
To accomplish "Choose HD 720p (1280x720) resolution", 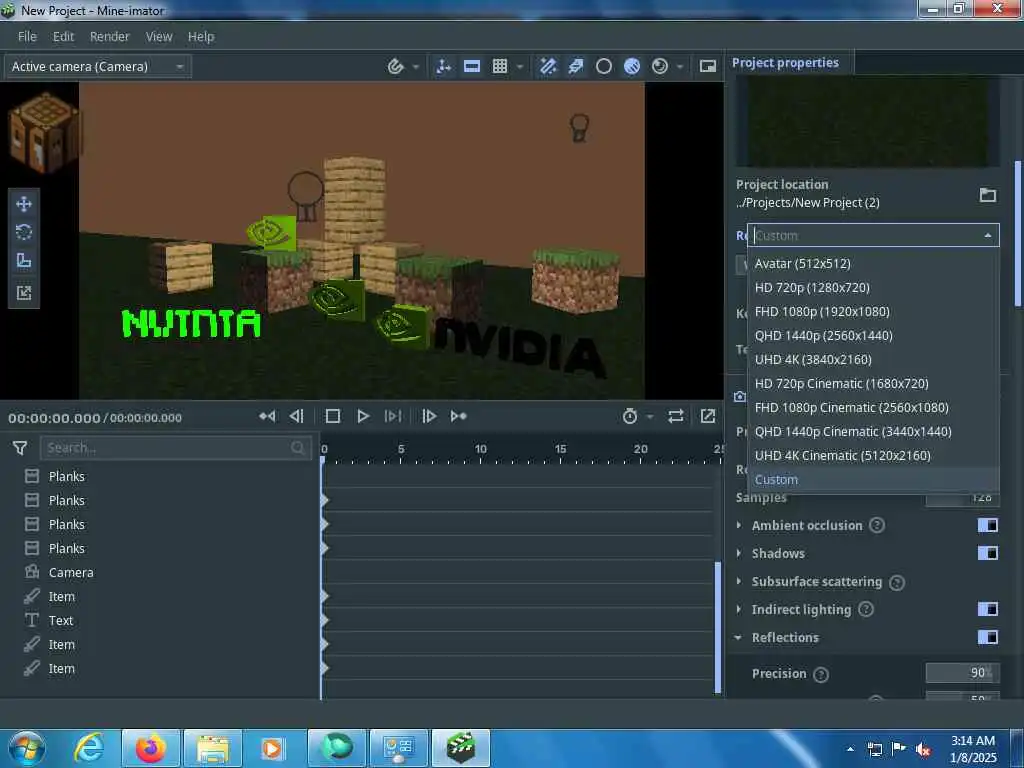I will point(873,288).
